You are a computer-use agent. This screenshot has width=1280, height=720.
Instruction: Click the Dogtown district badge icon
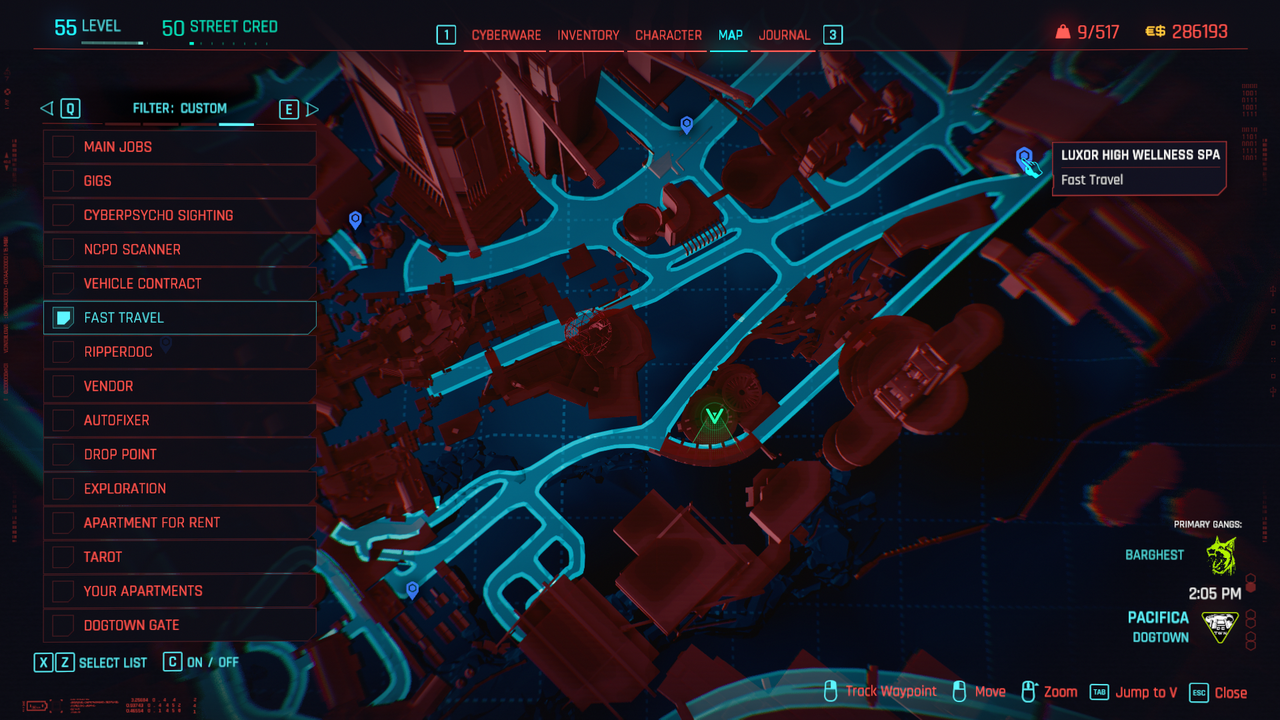[1219, 626]
